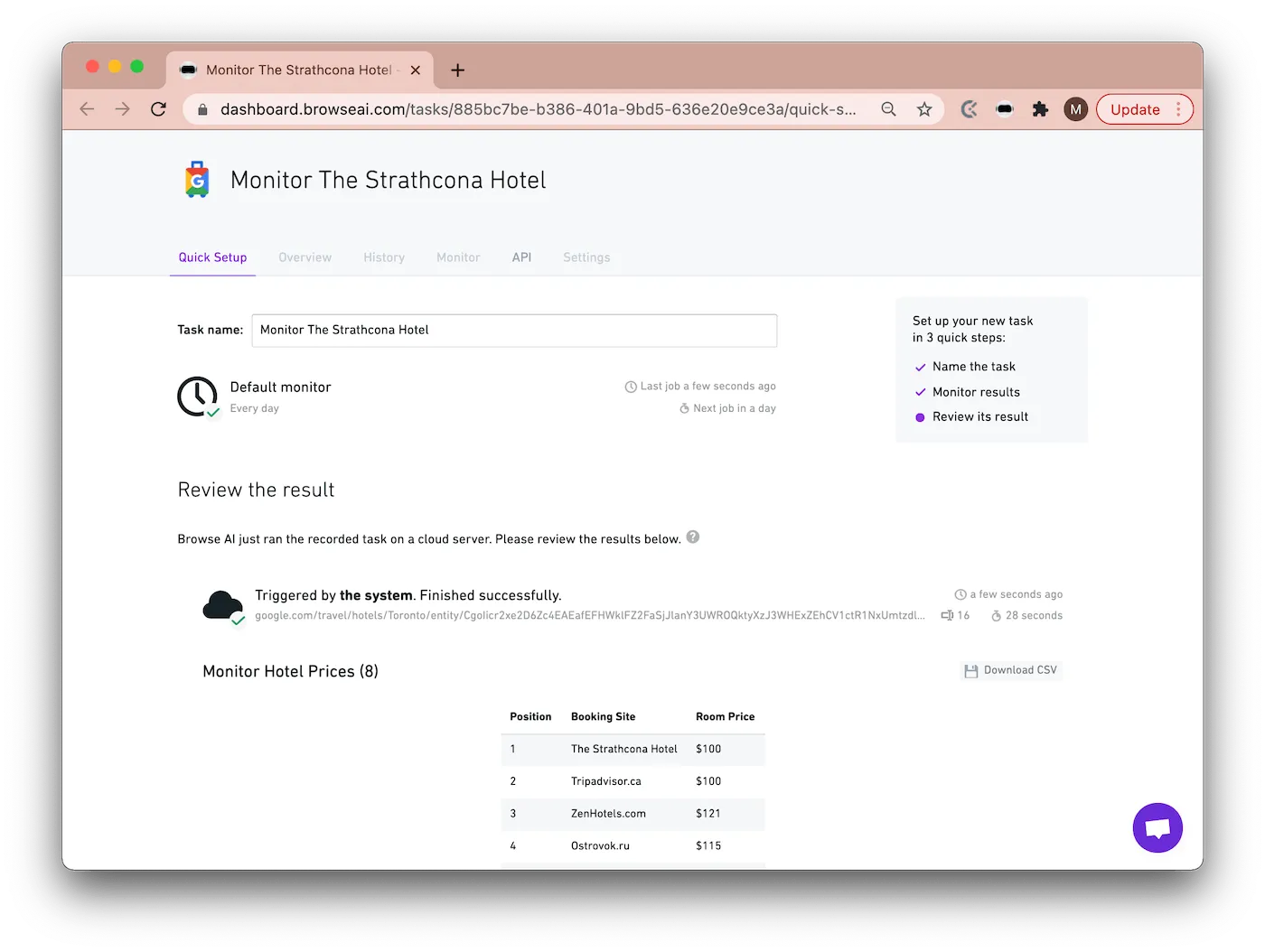This screenshot has height=952, width=1265.
Task: Click the Ostrovok.ru table cell
Action: click(x=600, y=846)
